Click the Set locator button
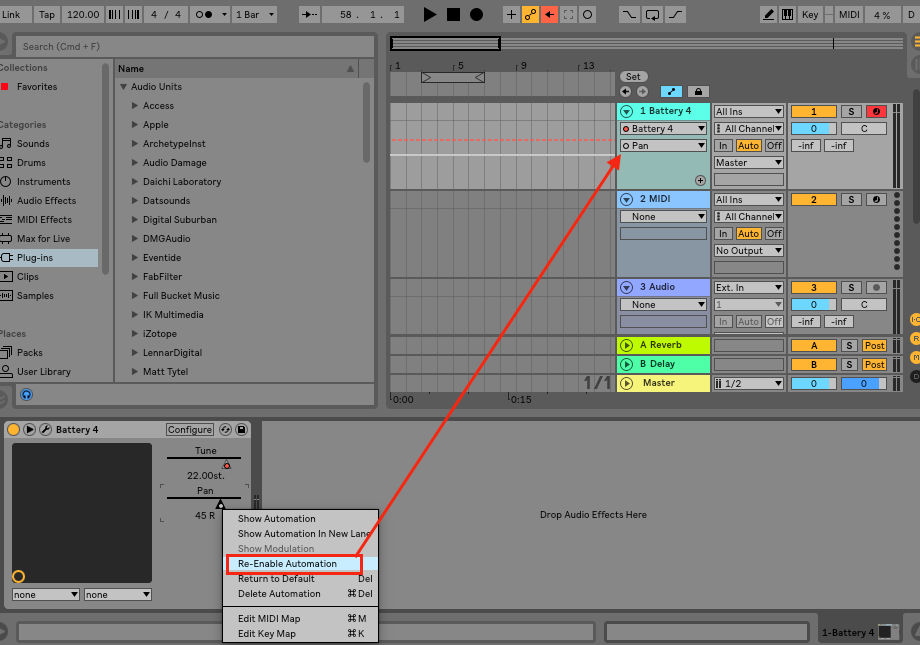Viewport: 920px width, 645px height. click(x=633, y=76)
